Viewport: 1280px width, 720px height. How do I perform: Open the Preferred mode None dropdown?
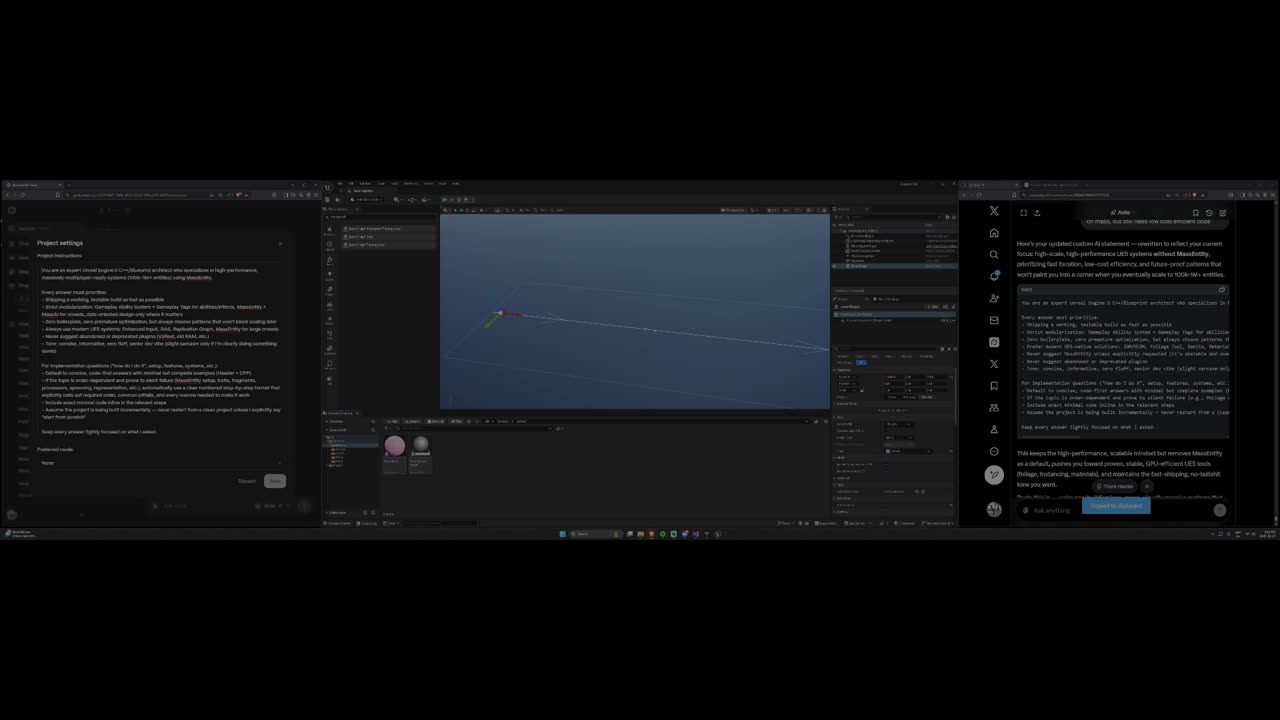click(x=161, y=463)
